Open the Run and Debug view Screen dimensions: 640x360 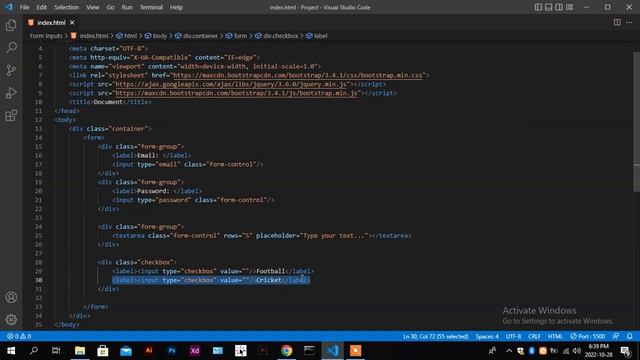(x=11, y=93)
